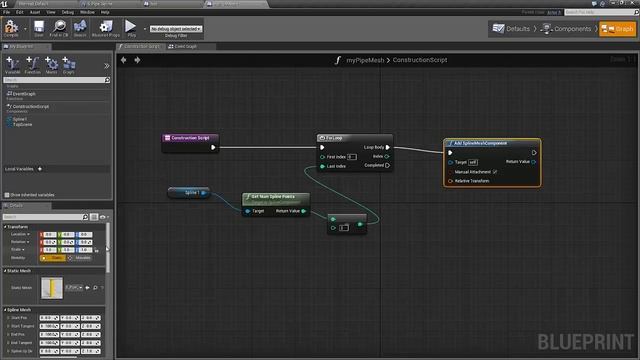This screenshot has height=360, width=640.
Task: Open the File menu
Action: coord(7,12)
